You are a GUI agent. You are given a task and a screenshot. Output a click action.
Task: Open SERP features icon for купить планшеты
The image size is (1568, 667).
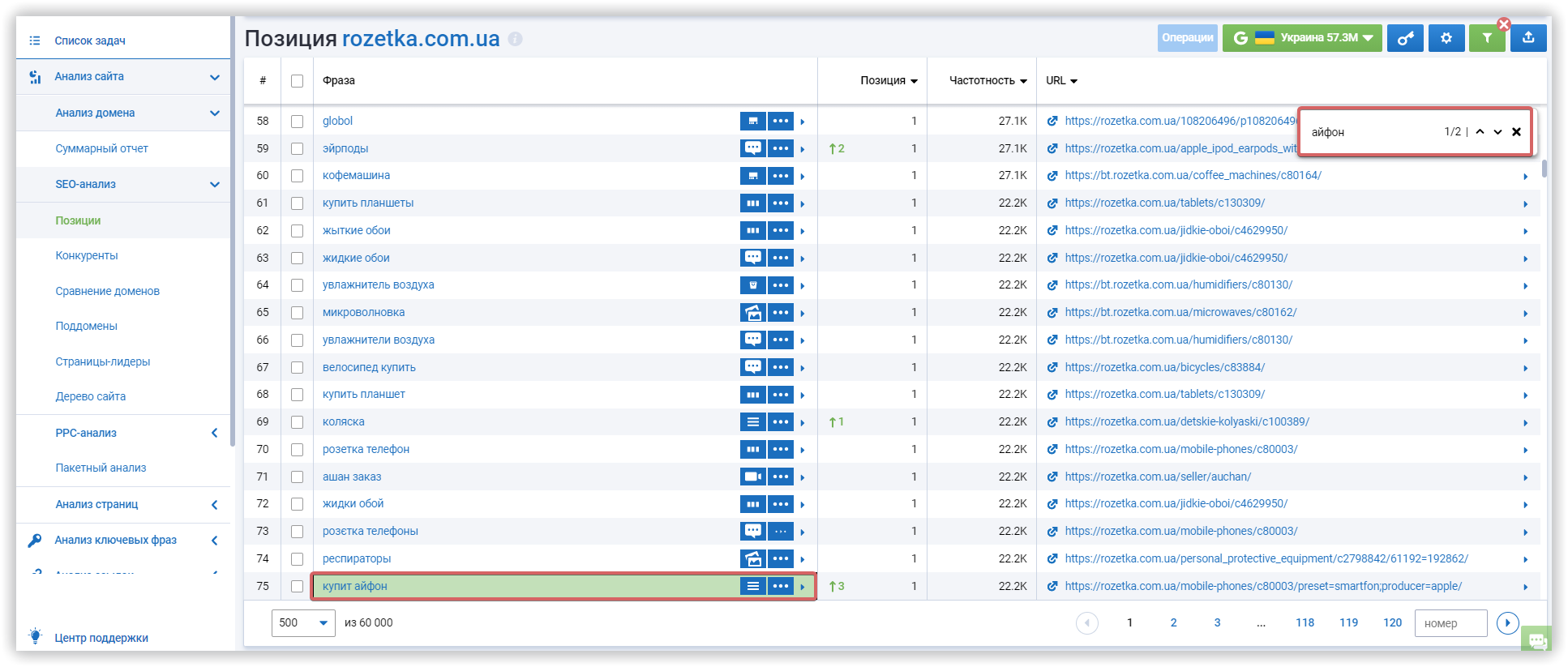tap(753, 203)
